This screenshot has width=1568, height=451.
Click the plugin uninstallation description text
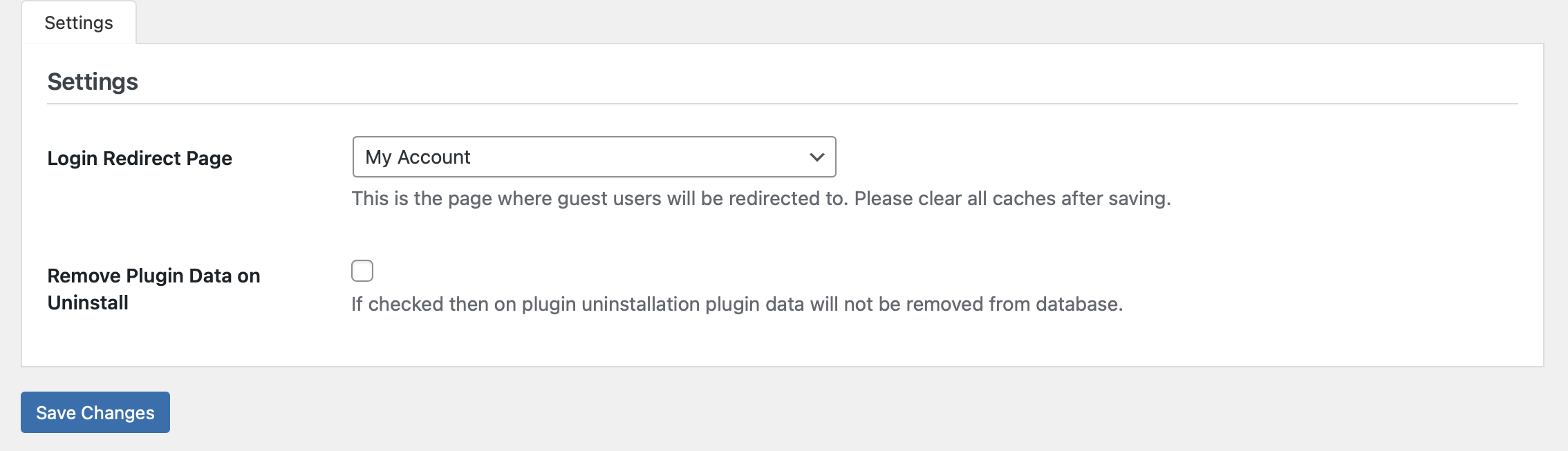pyautogui.click(x=737, y=305)
